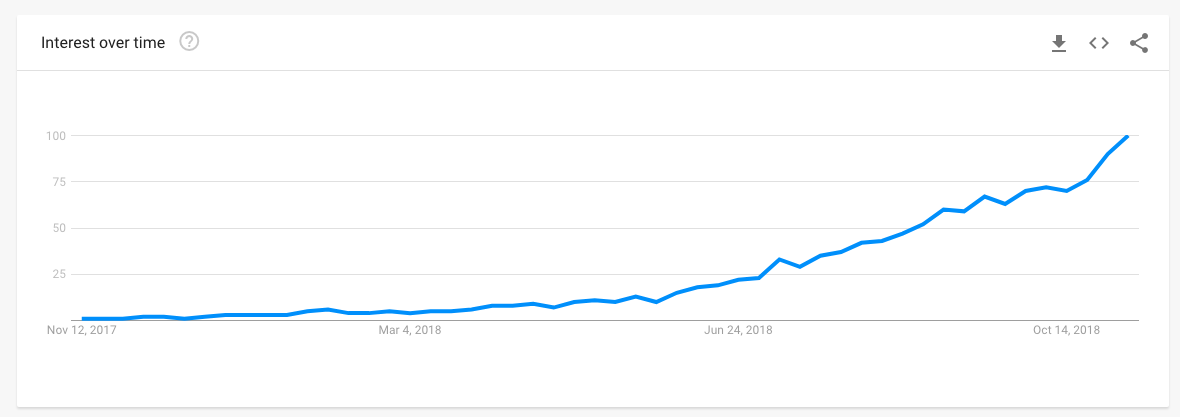Screen dimensions: 1180x417
Task: Click the Mar 4, 2018 date label
Action: coord(410,330)
